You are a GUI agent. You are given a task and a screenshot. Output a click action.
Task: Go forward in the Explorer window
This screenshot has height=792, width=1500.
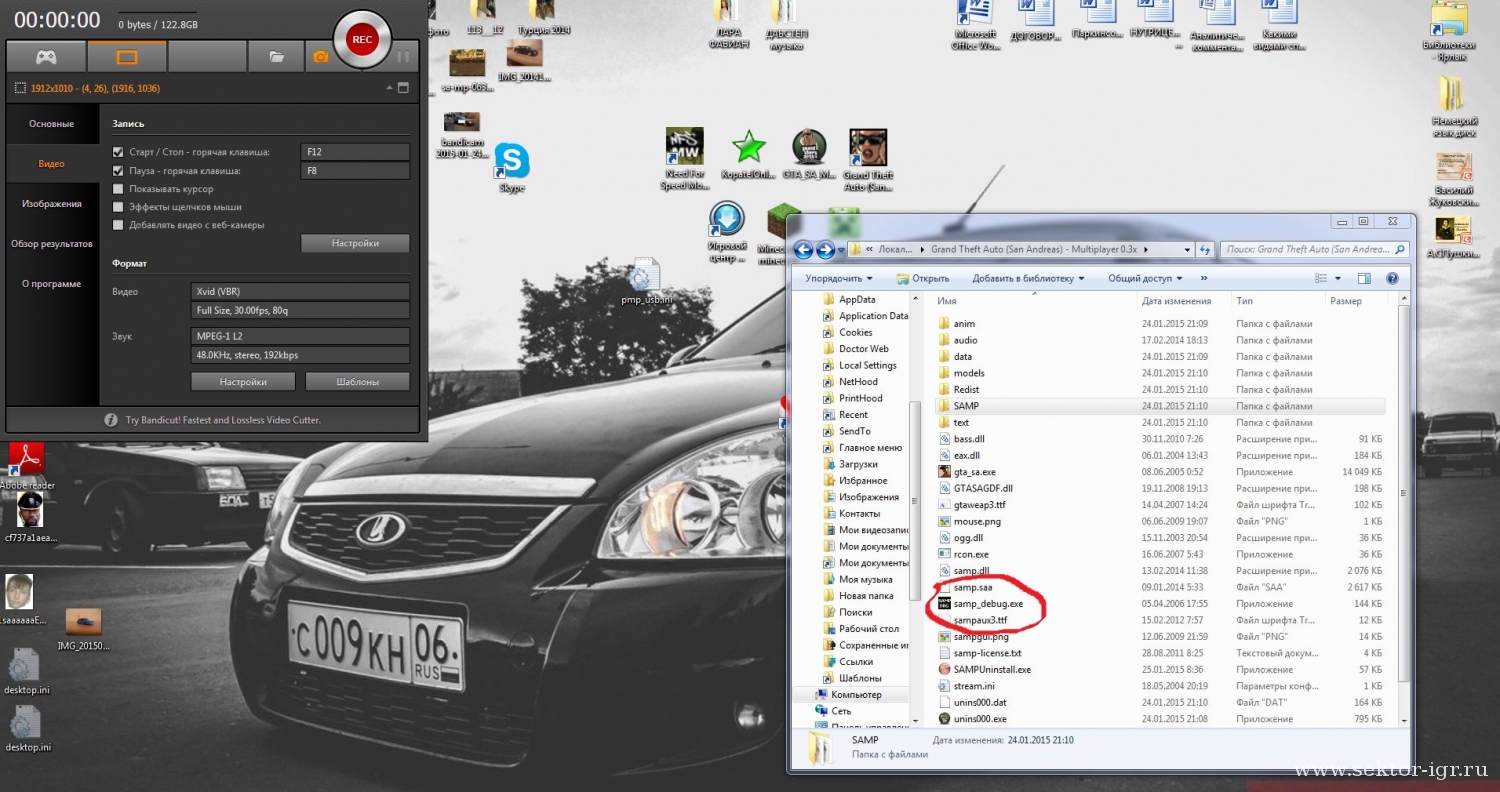tap(825, 250)
